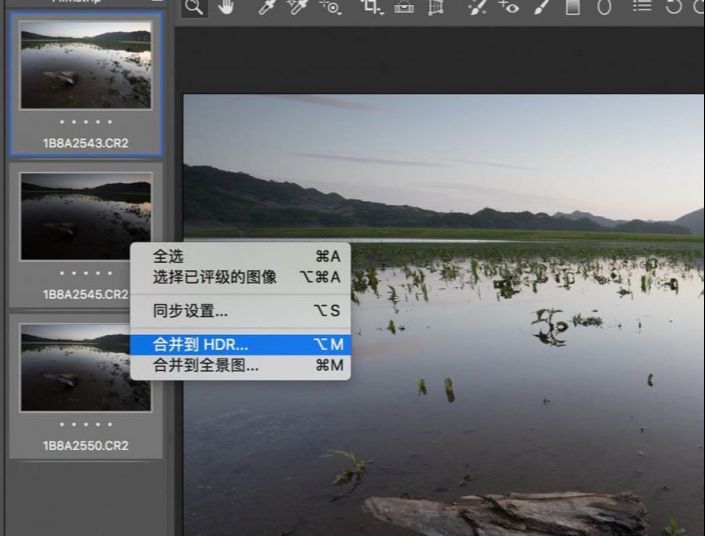Click file name 1B8A2550.CR2
This screenshot has width=705, height=536.
click(85, 446)
